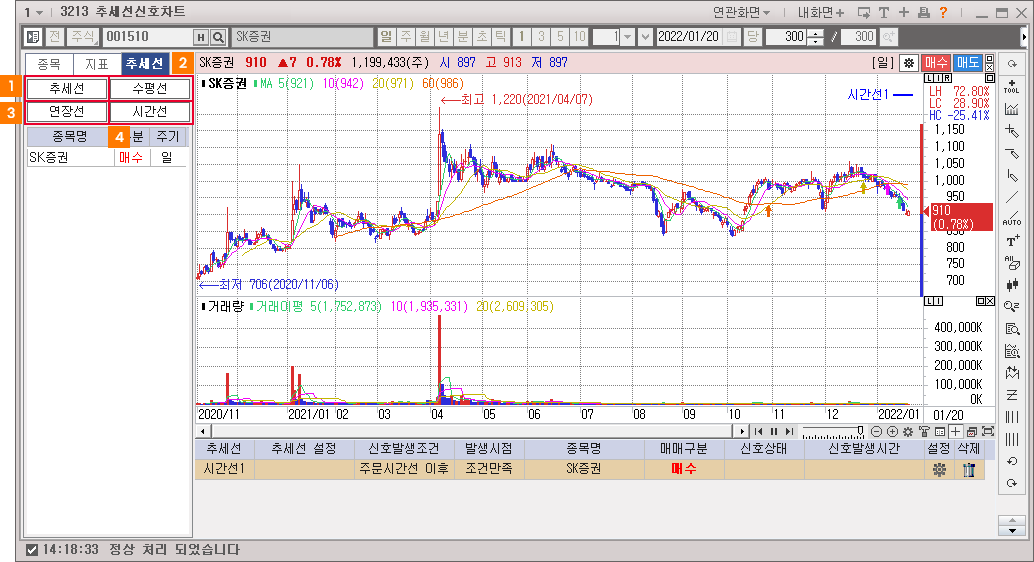
Task: Switch to 지표 tab
Action: pos(97,64)
